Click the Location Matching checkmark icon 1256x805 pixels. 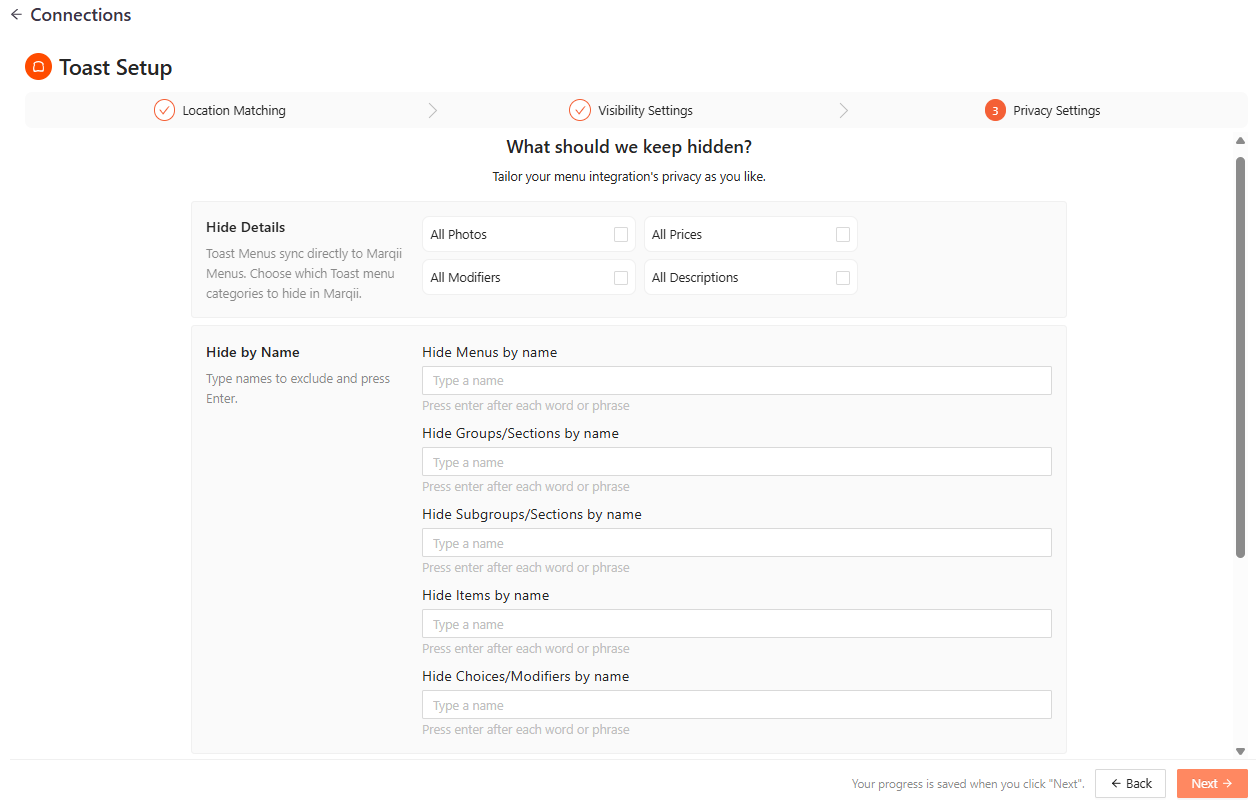[165, 110]
